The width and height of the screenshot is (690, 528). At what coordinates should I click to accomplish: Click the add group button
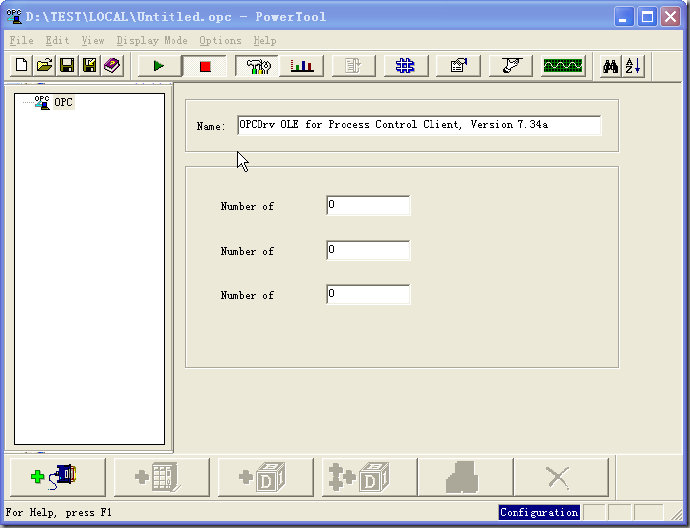[x=161, y=477]
